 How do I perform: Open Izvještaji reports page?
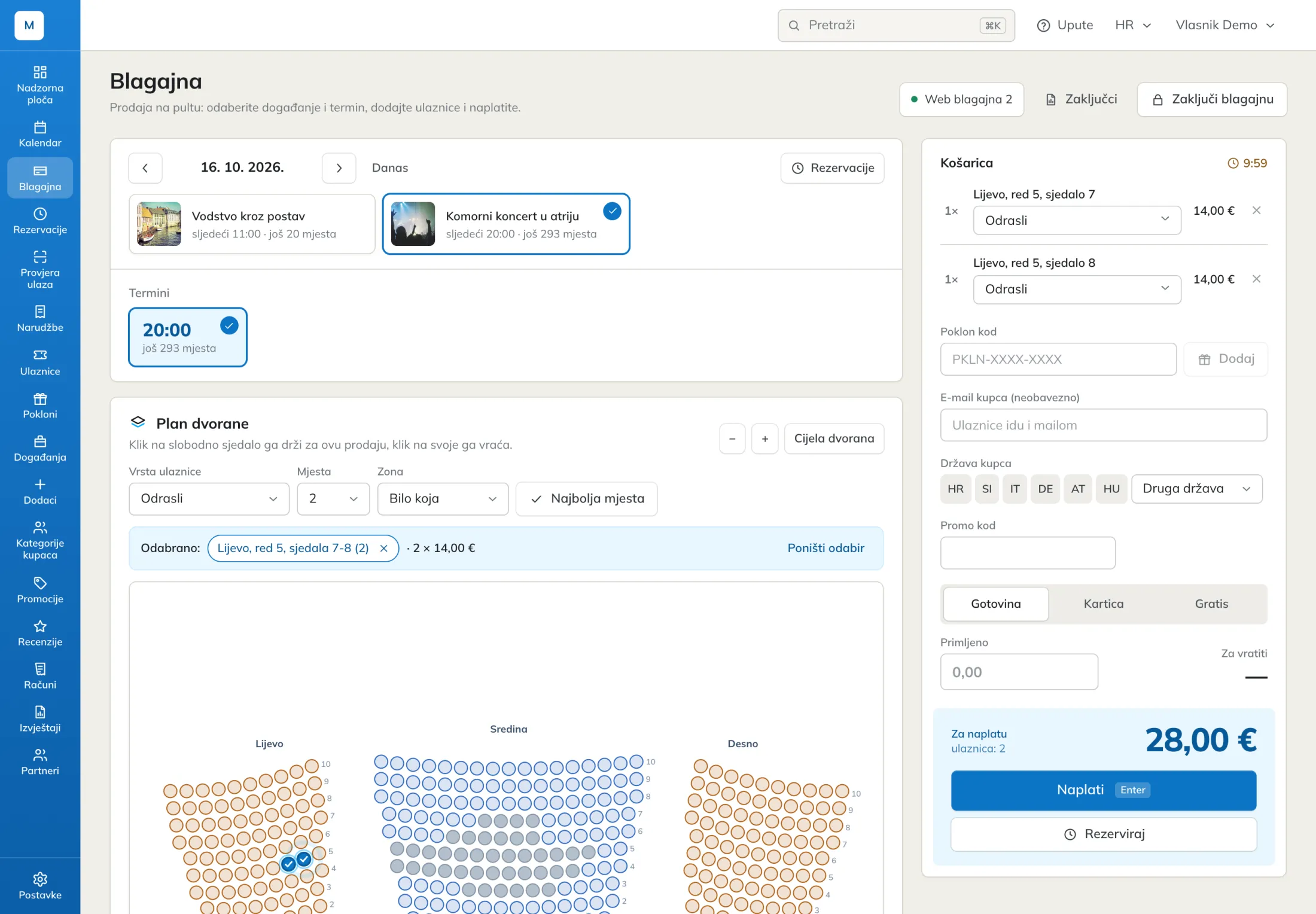coord(40,719)
